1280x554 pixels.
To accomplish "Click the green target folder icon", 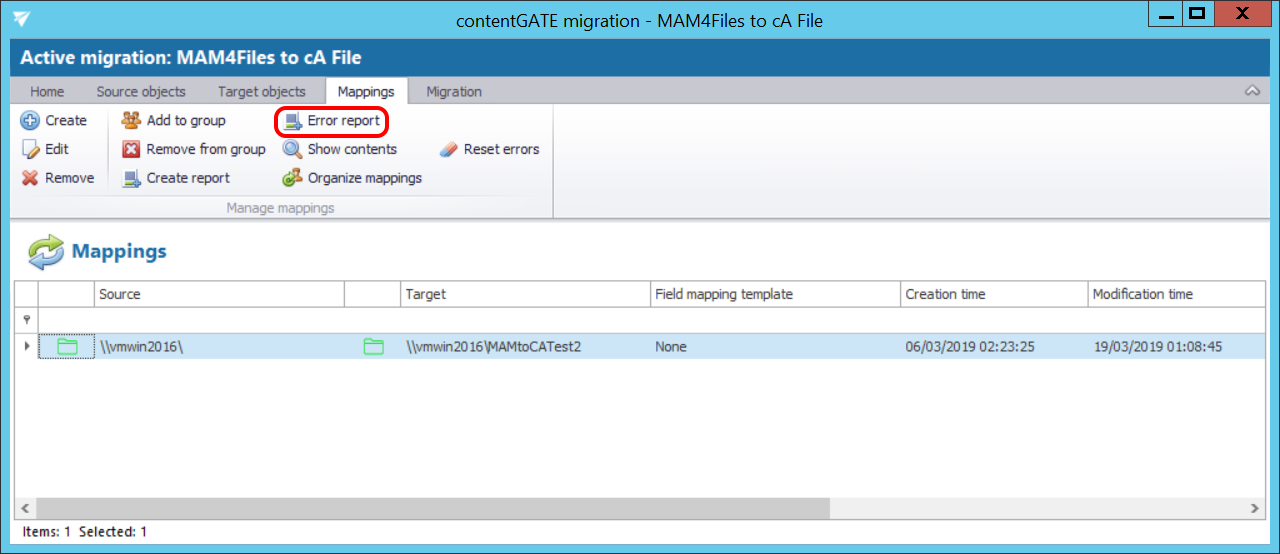I will click(373, 347).
